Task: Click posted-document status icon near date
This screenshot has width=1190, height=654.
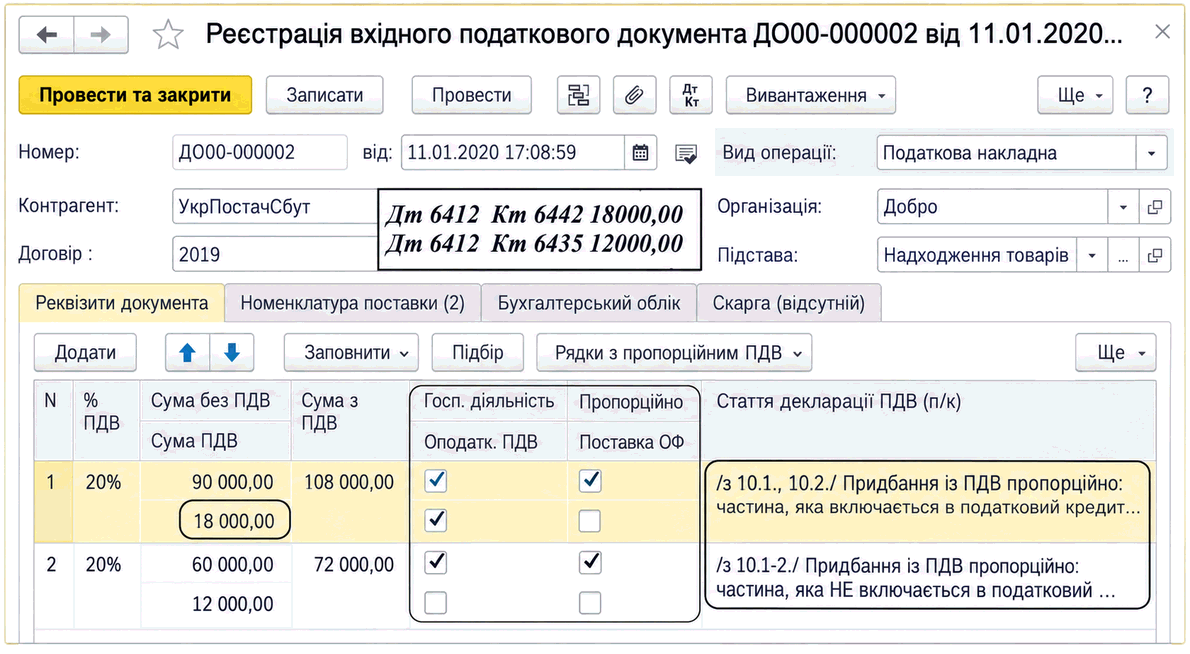Action: [686, 154]
